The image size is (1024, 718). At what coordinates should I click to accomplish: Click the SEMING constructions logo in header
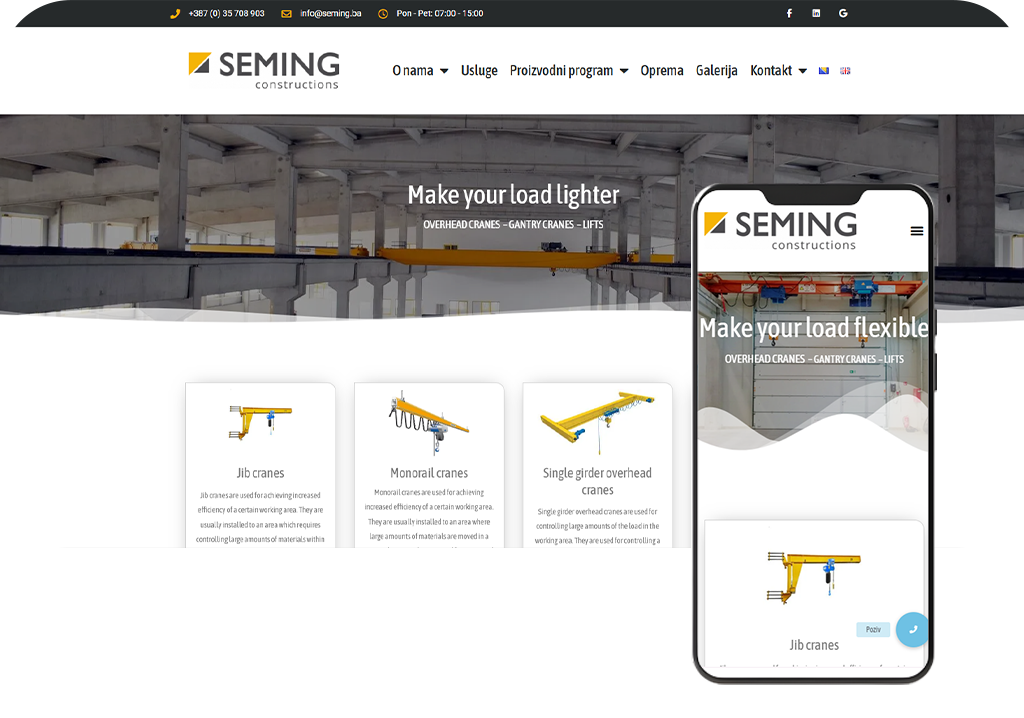tap(264, 70)
